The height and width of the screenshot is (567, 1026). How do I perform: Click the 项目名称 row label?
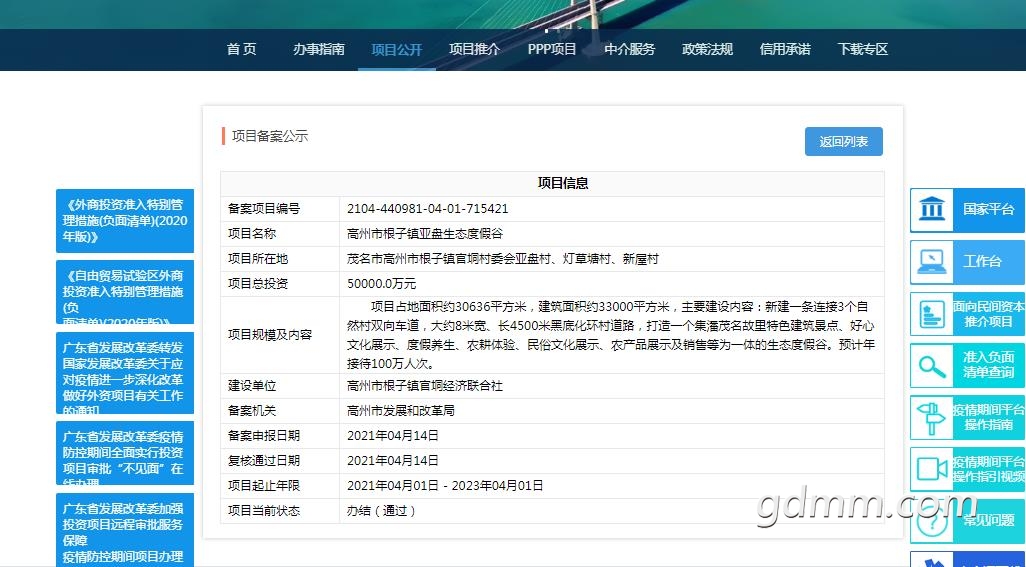point(252,233)
